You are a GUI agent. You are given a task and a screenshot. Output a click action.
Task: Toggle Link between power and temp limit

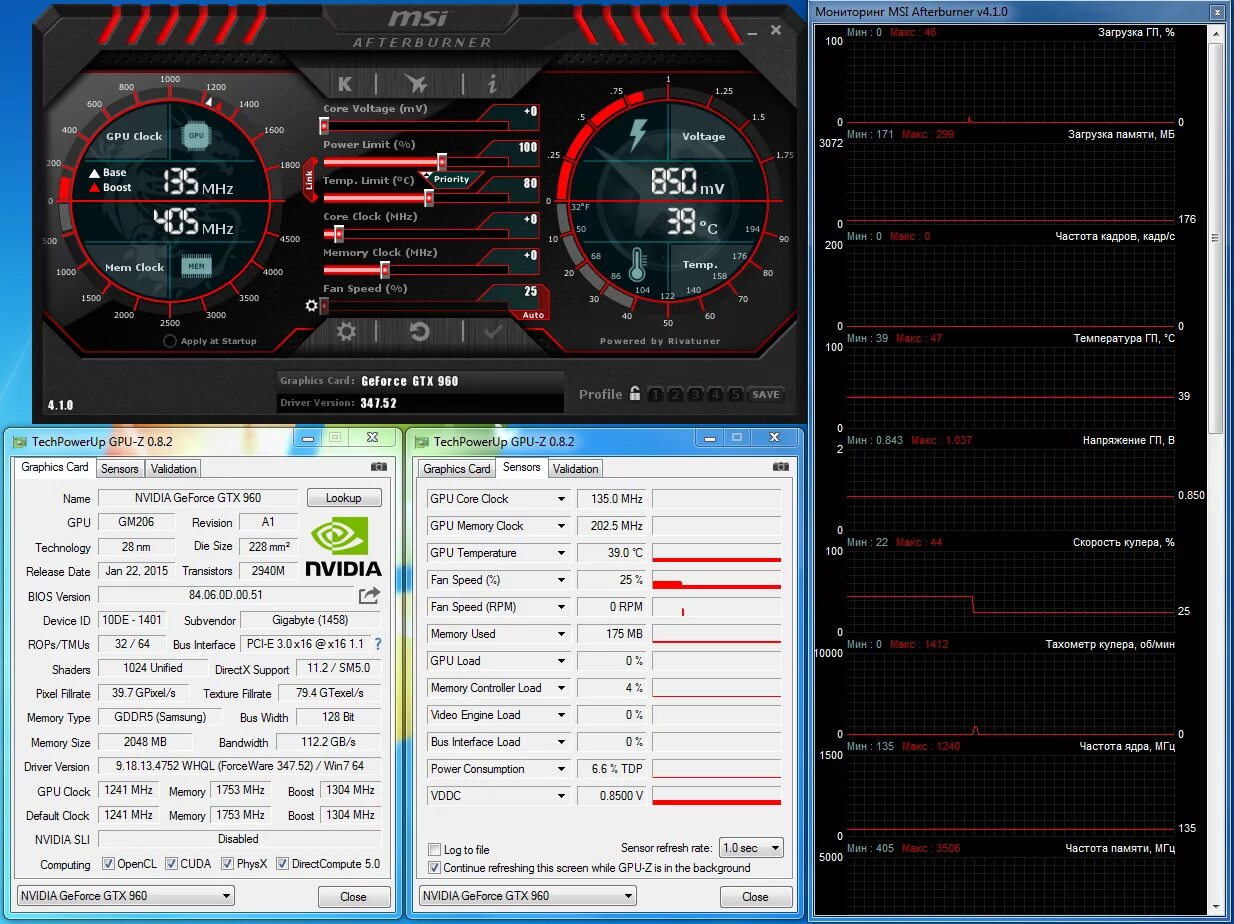pos(310,180)
